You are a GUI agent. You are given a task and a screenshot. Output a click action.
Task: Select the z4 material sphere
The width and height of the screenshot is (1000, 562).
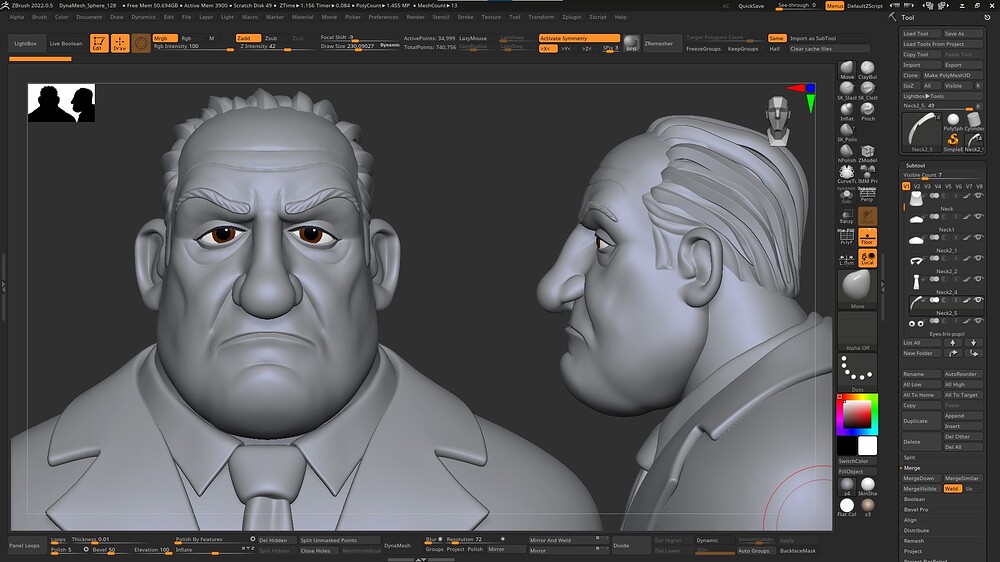846,486
